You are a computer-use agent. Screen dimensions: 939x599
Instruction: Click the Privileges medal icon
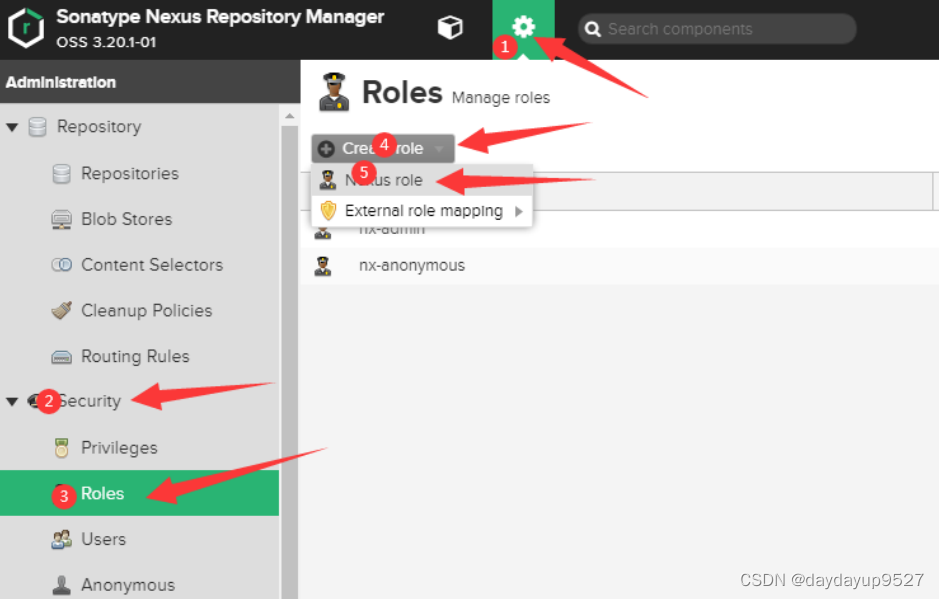[61, 447]
